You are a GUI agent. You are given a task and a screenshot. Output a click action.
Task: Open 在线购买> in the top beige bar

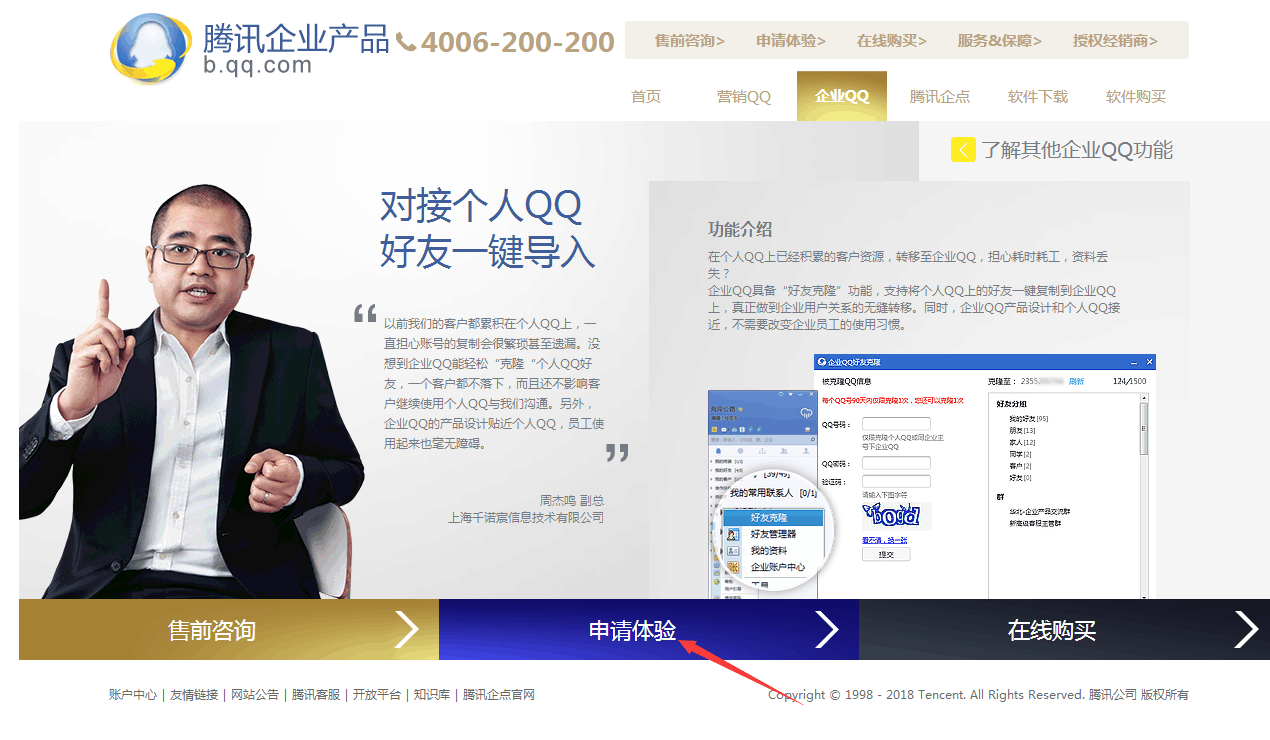coord(892,41)
